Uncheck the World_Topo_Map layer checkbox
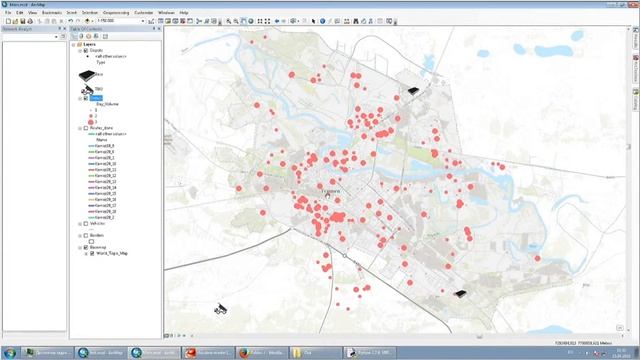 [x=92, y=253]
